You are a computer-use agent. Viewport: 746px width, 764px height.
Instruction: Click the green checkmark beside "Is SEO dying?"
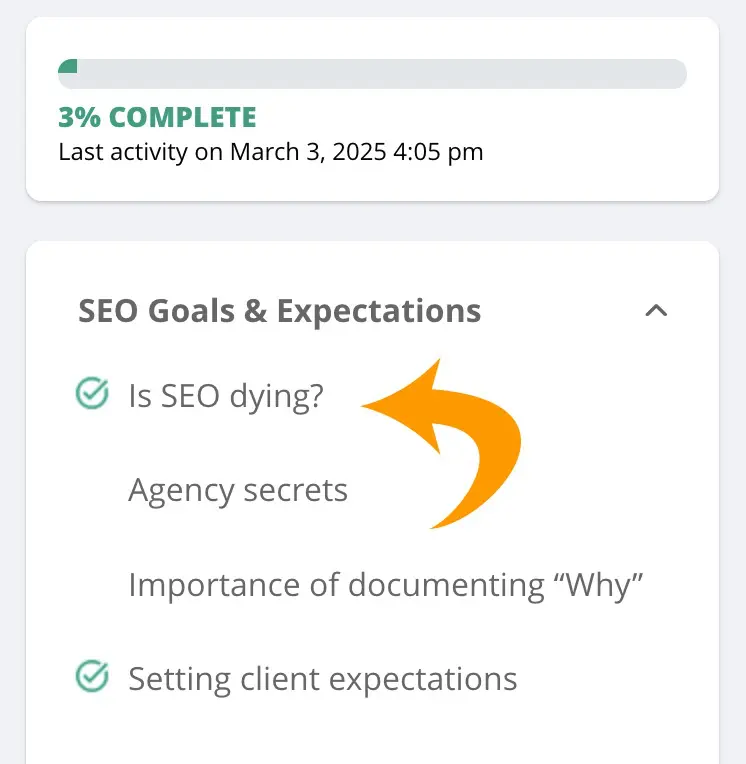92,393
